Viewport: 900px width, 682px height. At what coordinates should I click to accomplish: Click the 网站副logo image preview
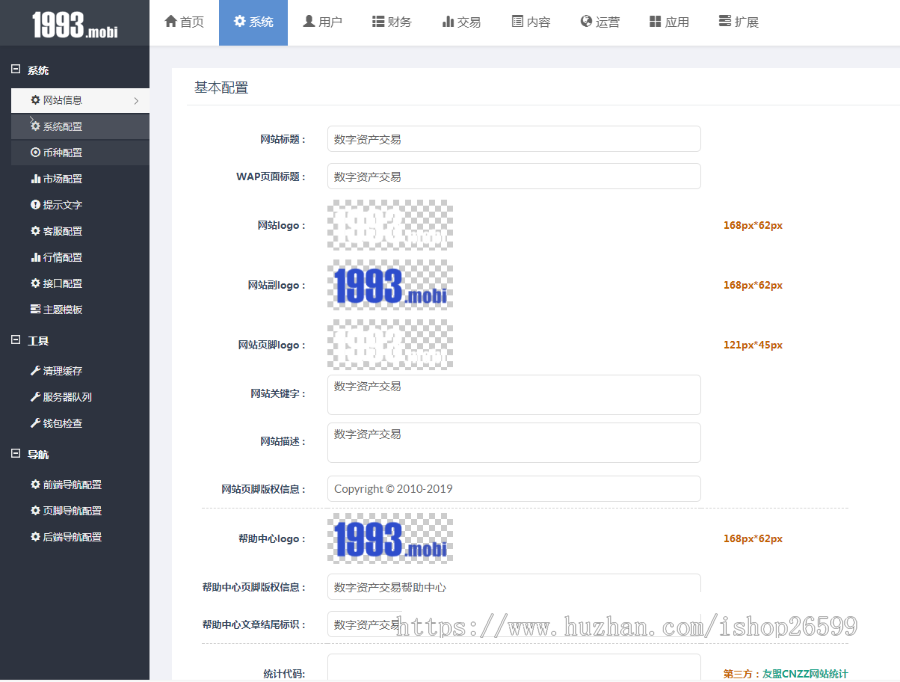390,284
